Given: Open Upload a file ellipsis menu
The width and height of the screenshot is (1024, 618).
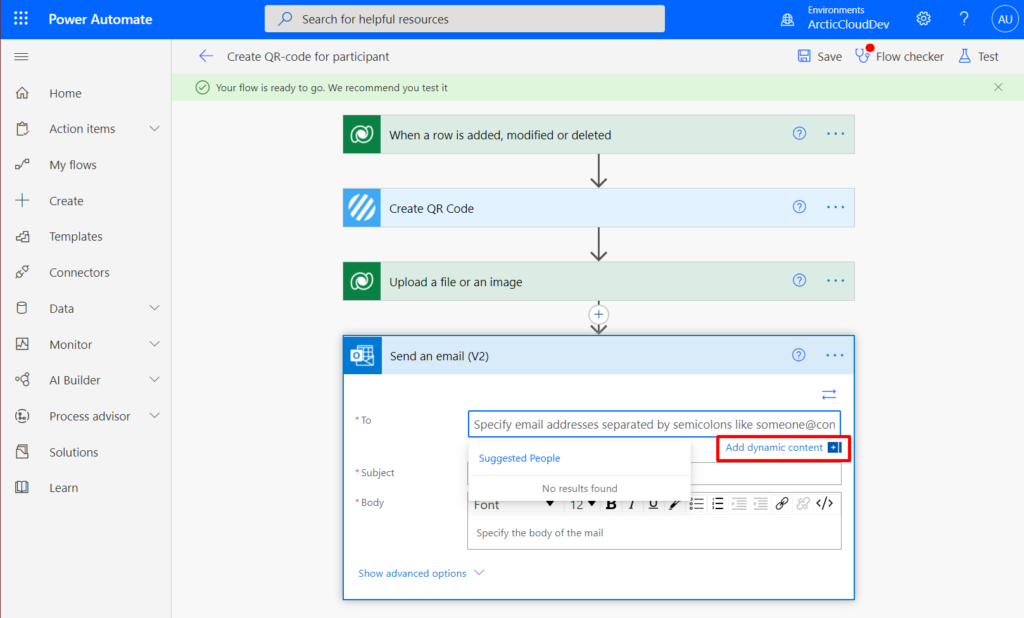Looking at the screenshot, I should (x=835, y=280).
